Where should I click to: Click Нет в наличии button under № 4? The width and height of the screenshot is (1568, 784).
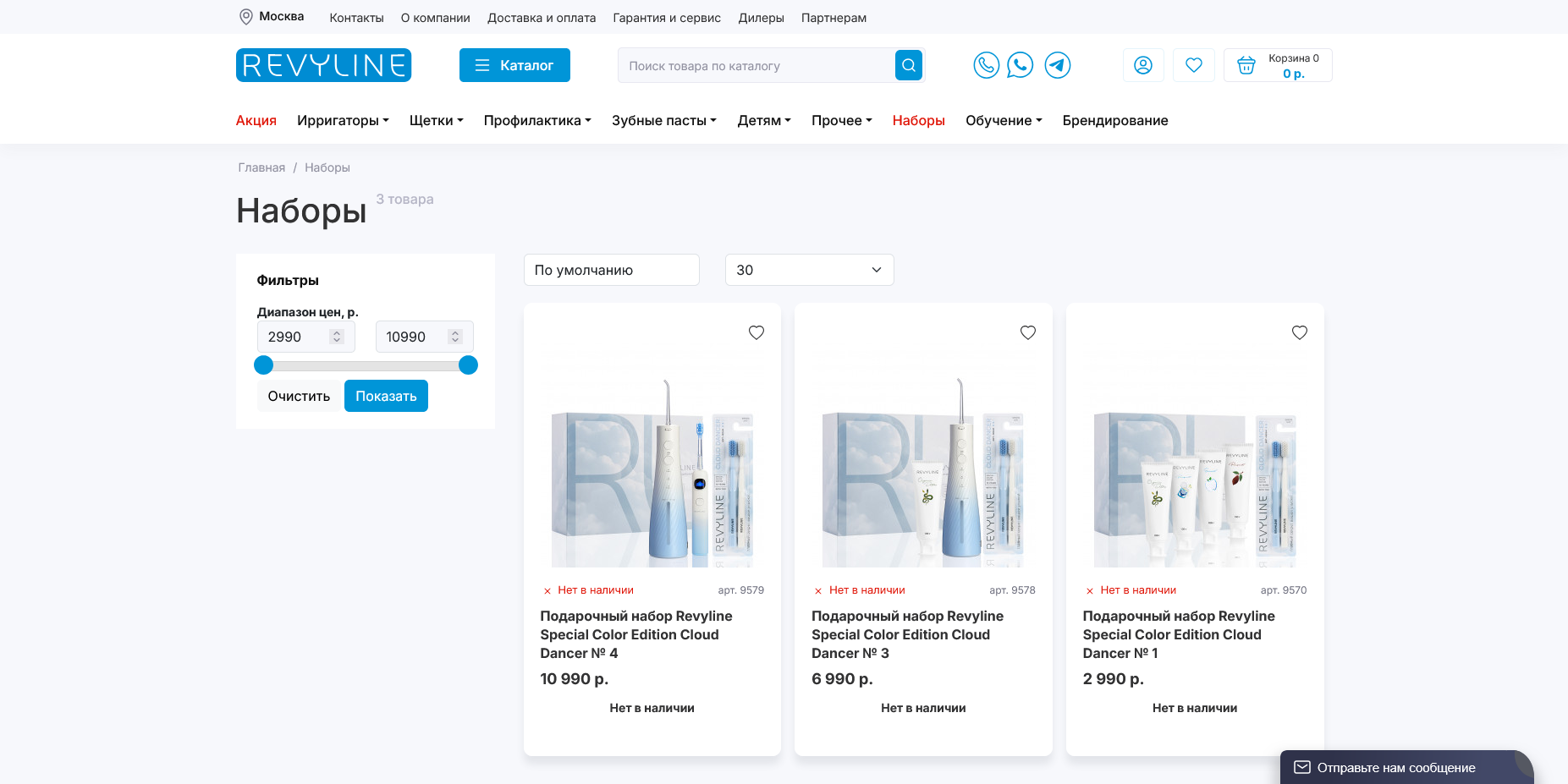click(x=652, y=708)
